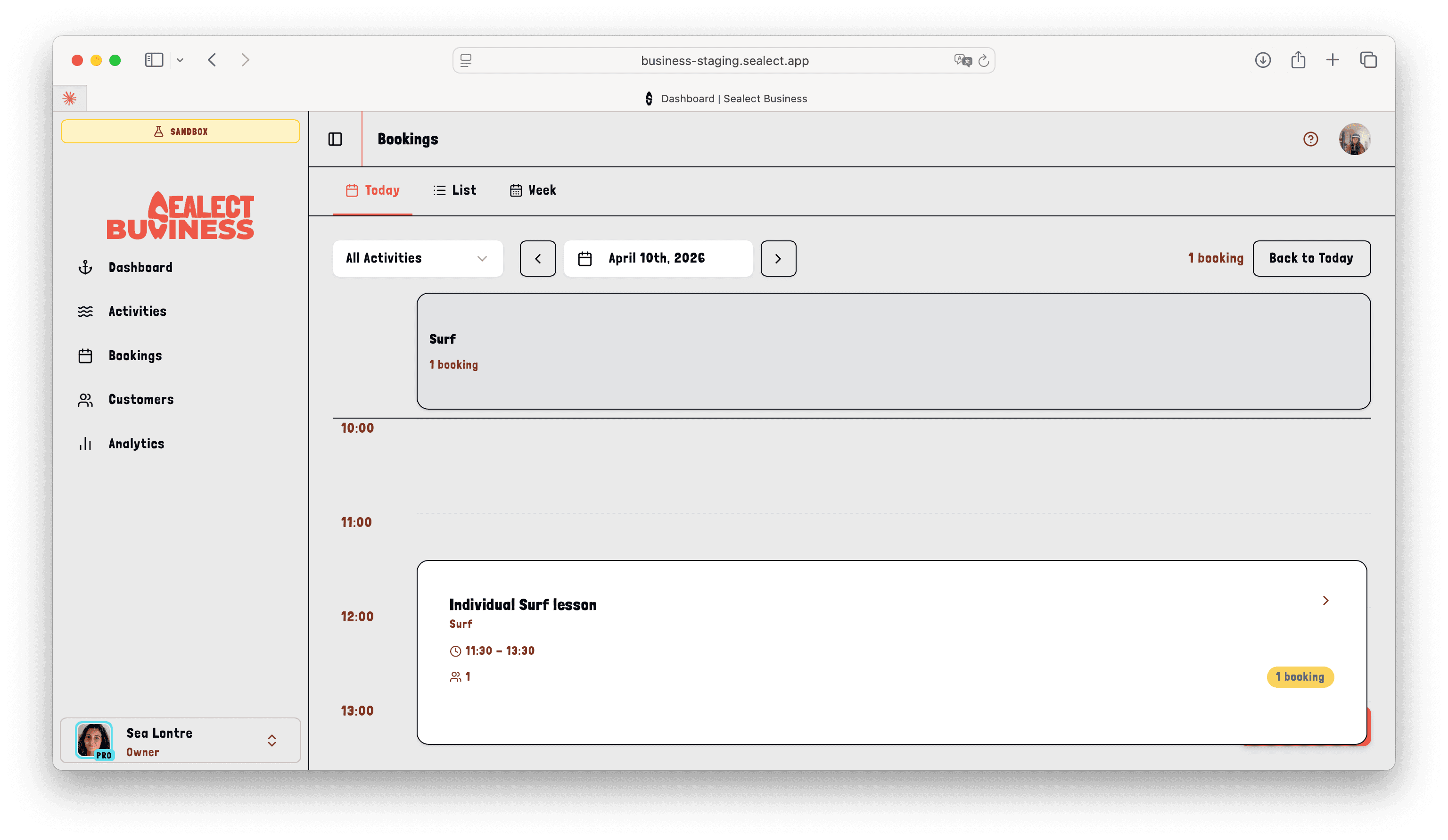This screenshot has height=840, width=1448.
Task: Open Customers from the sidebar
Action: pos(141,399)
